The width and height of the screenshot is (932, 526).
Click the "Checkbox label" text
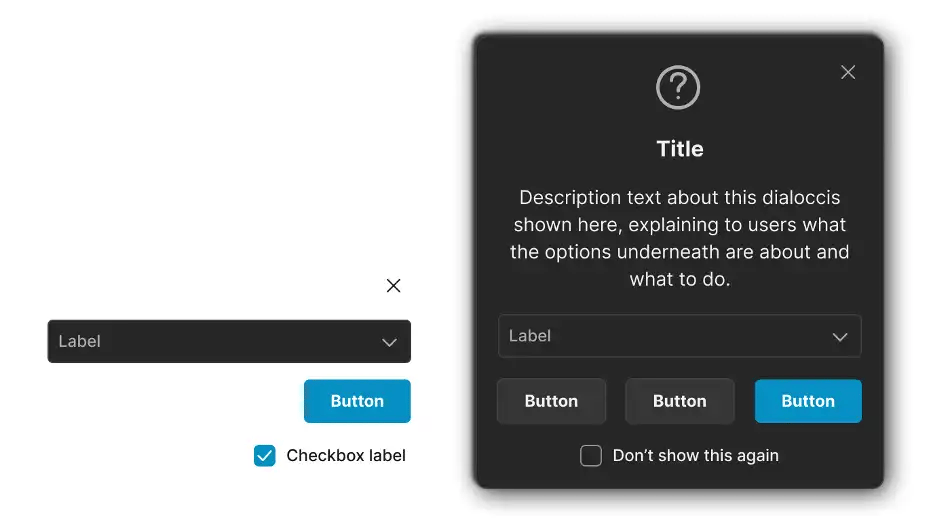346,456
